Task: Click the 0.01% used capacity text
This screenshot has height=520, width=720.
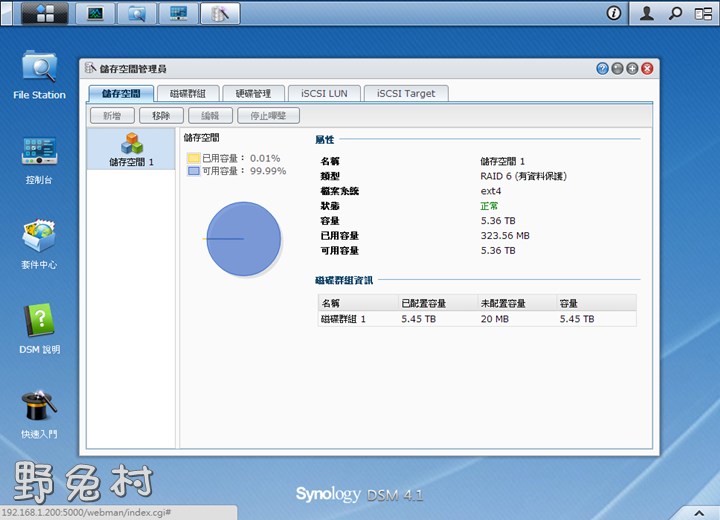Action: click(265, 158)
